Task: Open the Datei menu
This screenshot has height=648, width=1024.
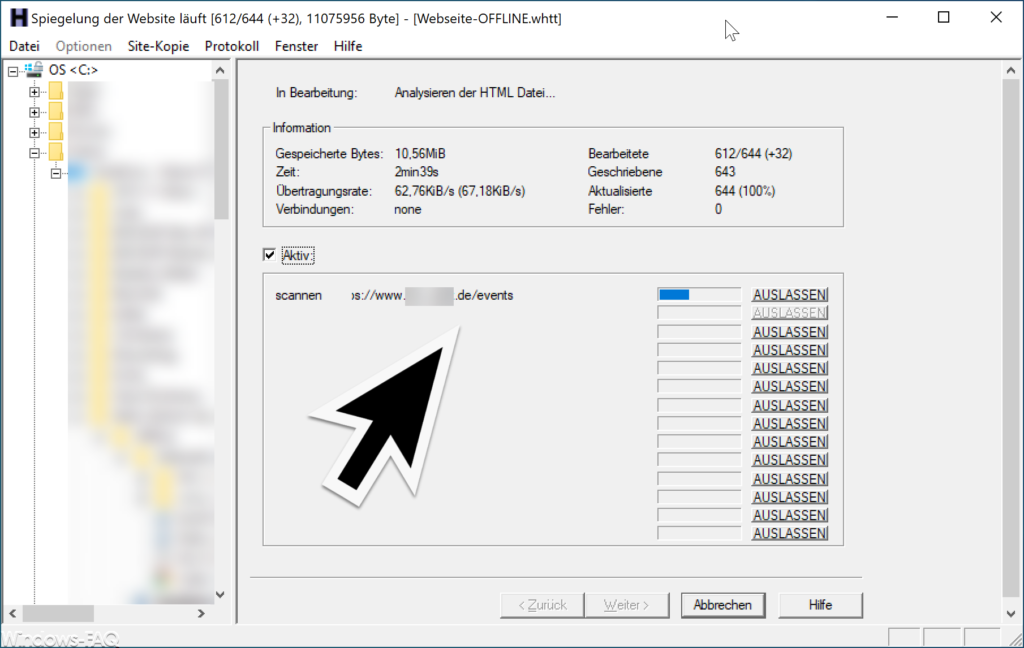Action: coord(24,46)
